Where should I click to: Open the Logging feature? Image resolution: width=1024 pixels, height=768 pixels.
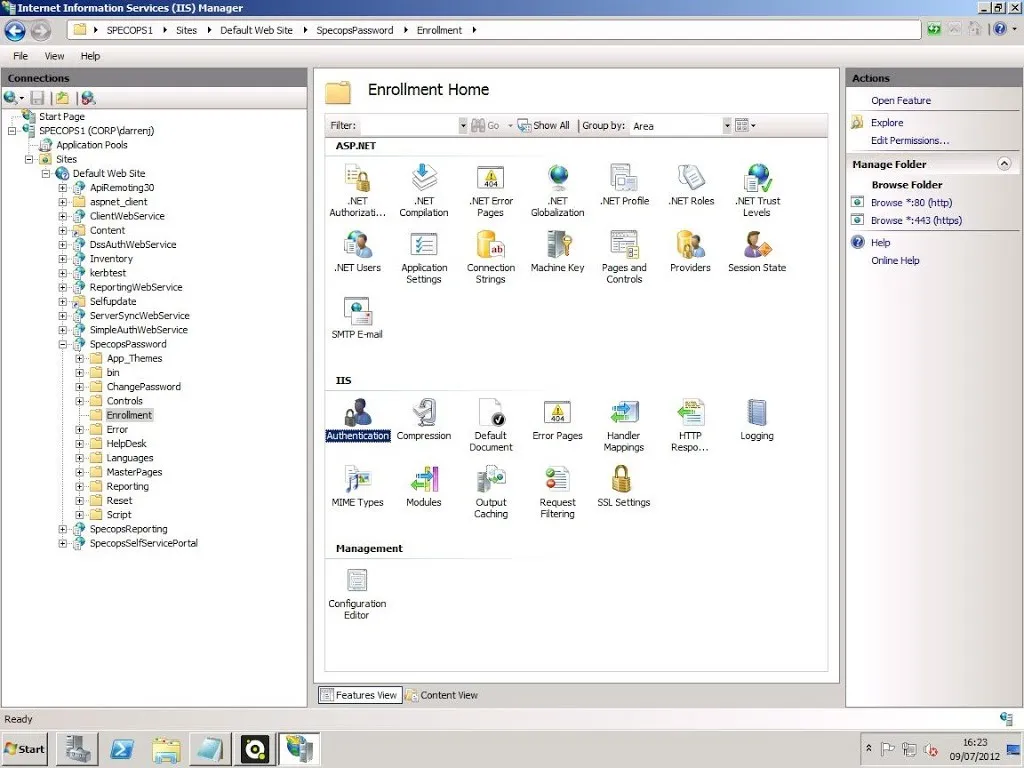pyautogui.click(x=757, y=419)
